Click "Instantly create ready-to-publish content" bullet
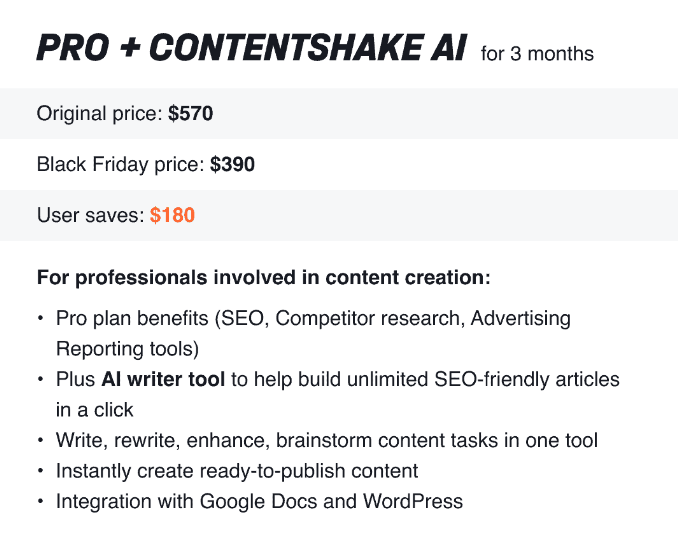Image resolution: width=678 pixels, height=549 pixels. [237, 470]
